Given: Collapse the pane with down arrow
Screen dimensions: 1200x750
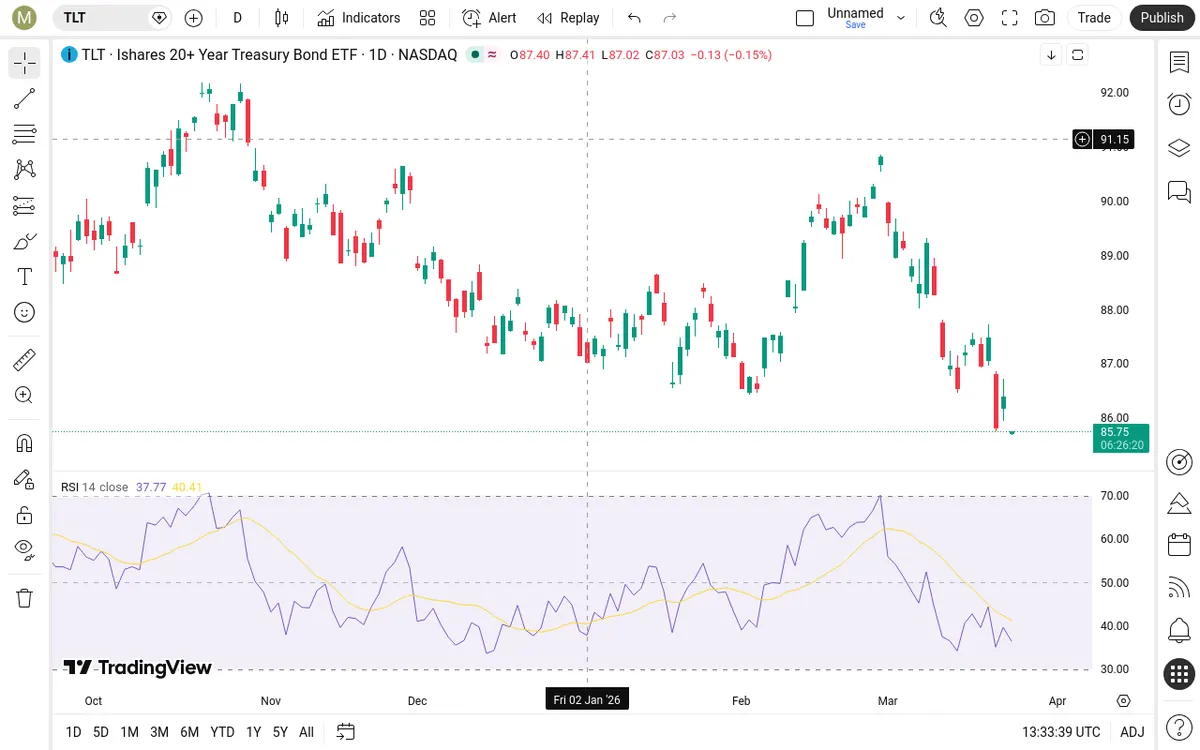Looking at the screenshot, I should [x=1051, y=55].
